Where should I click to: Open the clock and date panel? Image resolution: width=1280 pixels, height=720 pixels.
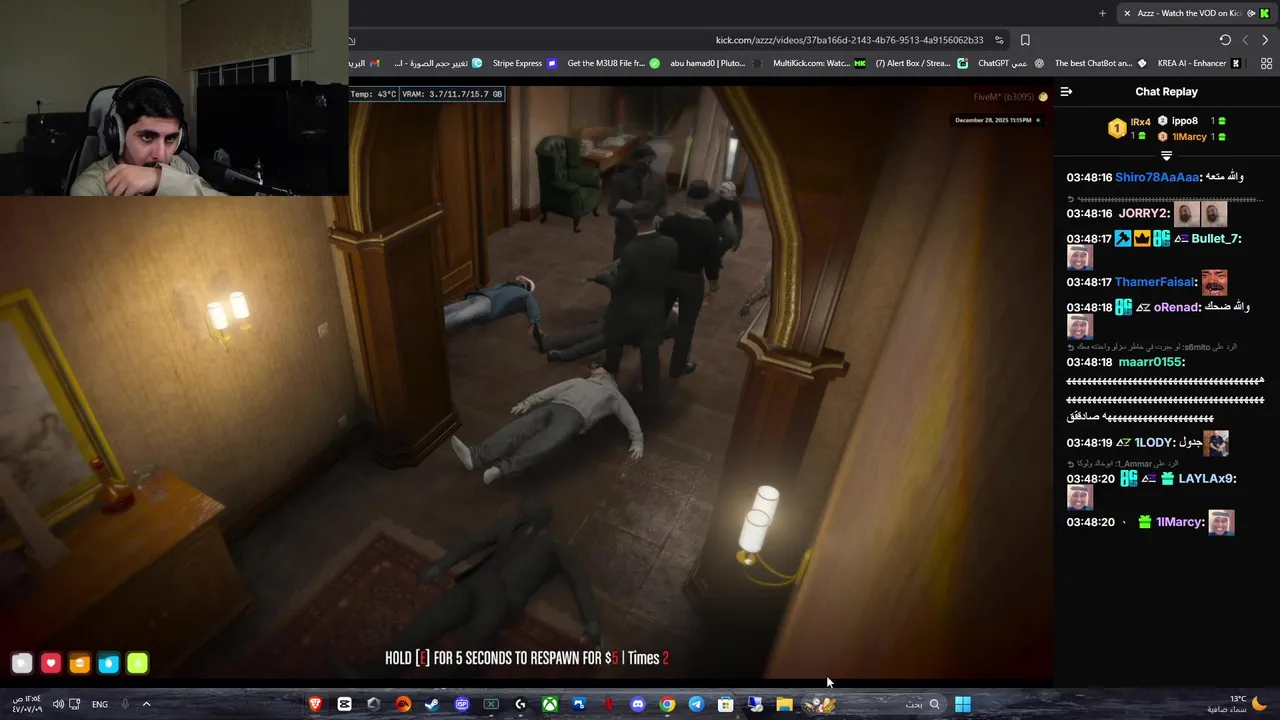tap(27, 704)
